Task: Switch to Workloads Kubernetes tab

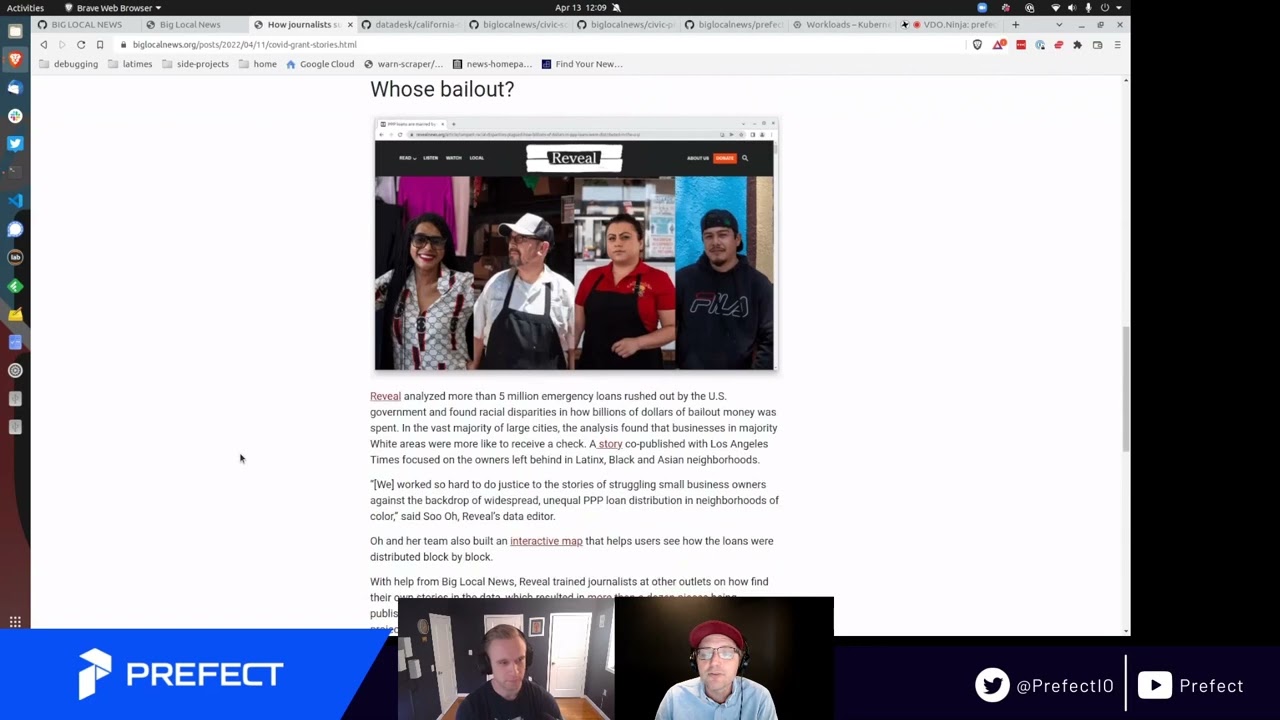Action: pos(843,24)
